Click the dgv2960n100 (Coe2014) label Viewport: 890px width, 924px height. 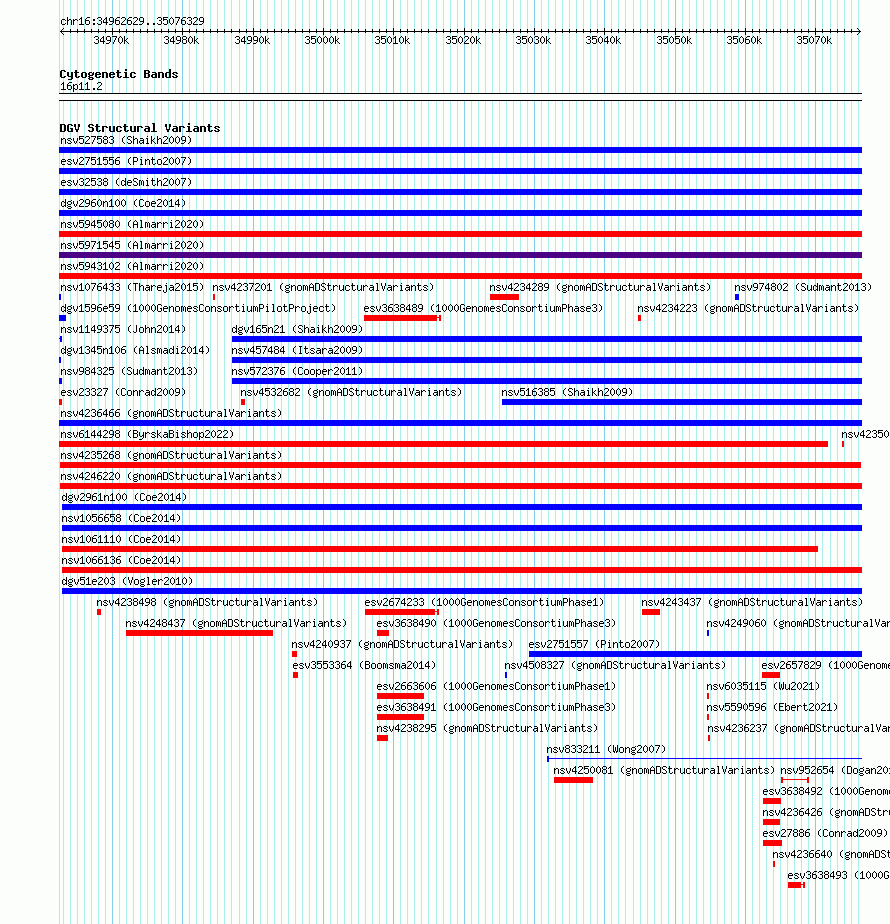[x=123, y=203]
